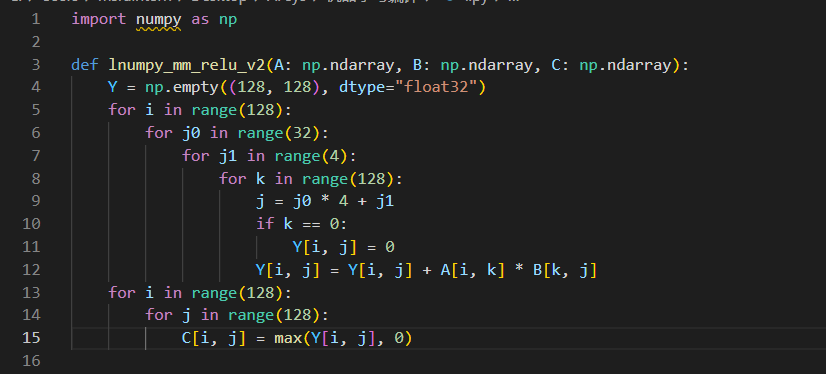
Task: Click 'B[k, j]' on line 12
Action: [x=565, y=270]
